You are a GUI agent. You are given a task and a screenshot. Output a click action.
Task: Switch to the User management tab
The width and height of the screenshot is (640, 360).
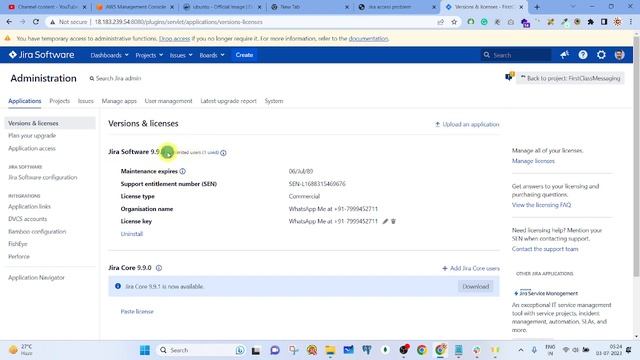click(x=168, y=101)
